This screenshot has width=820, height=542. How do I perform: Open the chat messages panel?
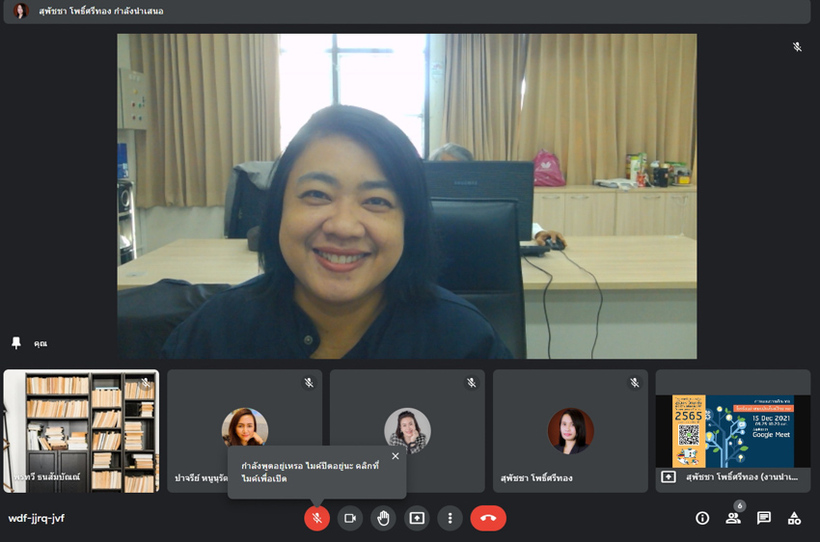click(x=764, y=518)
